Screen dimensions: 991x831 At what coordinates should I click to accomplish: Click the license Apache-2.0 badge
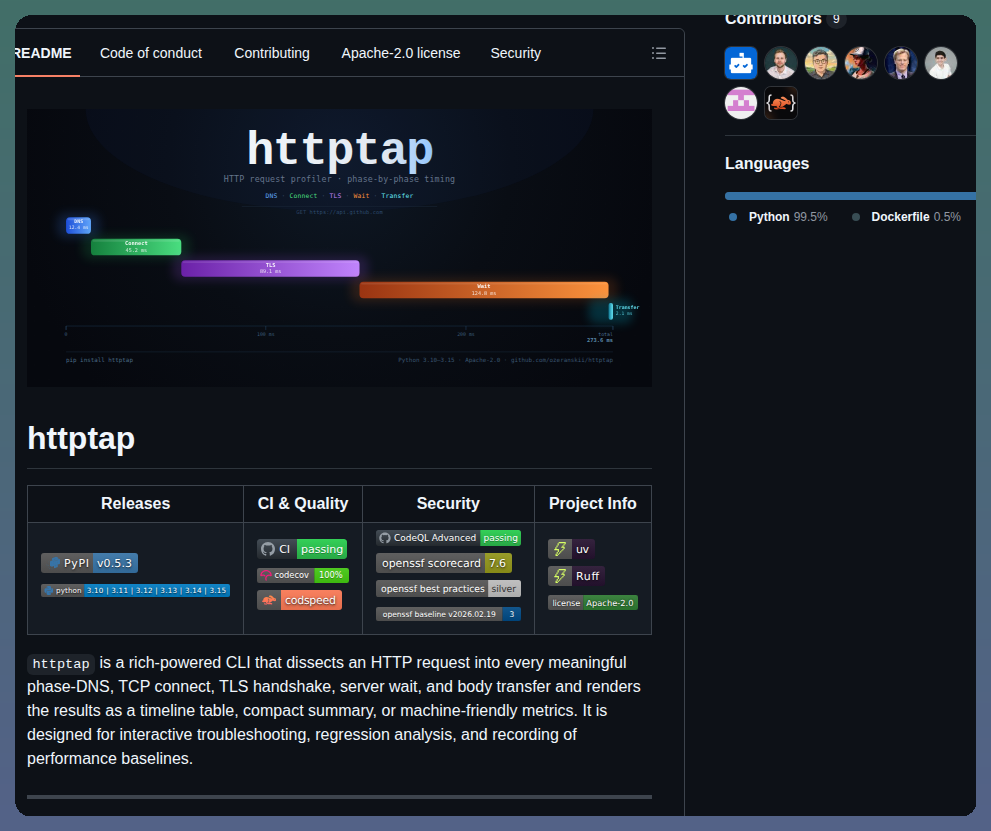tap(593, 603)
